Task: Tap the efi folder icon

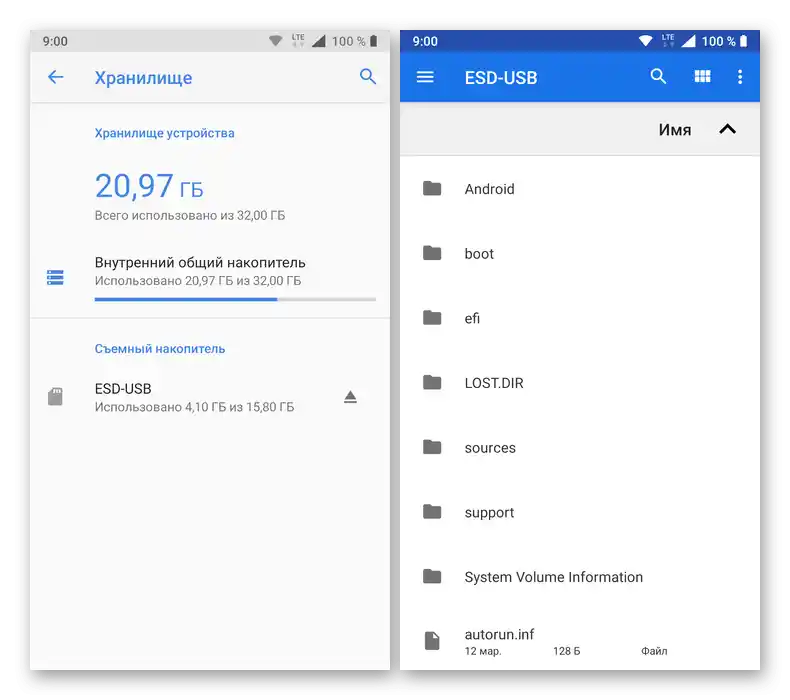Action: click(x=432, y=317)
